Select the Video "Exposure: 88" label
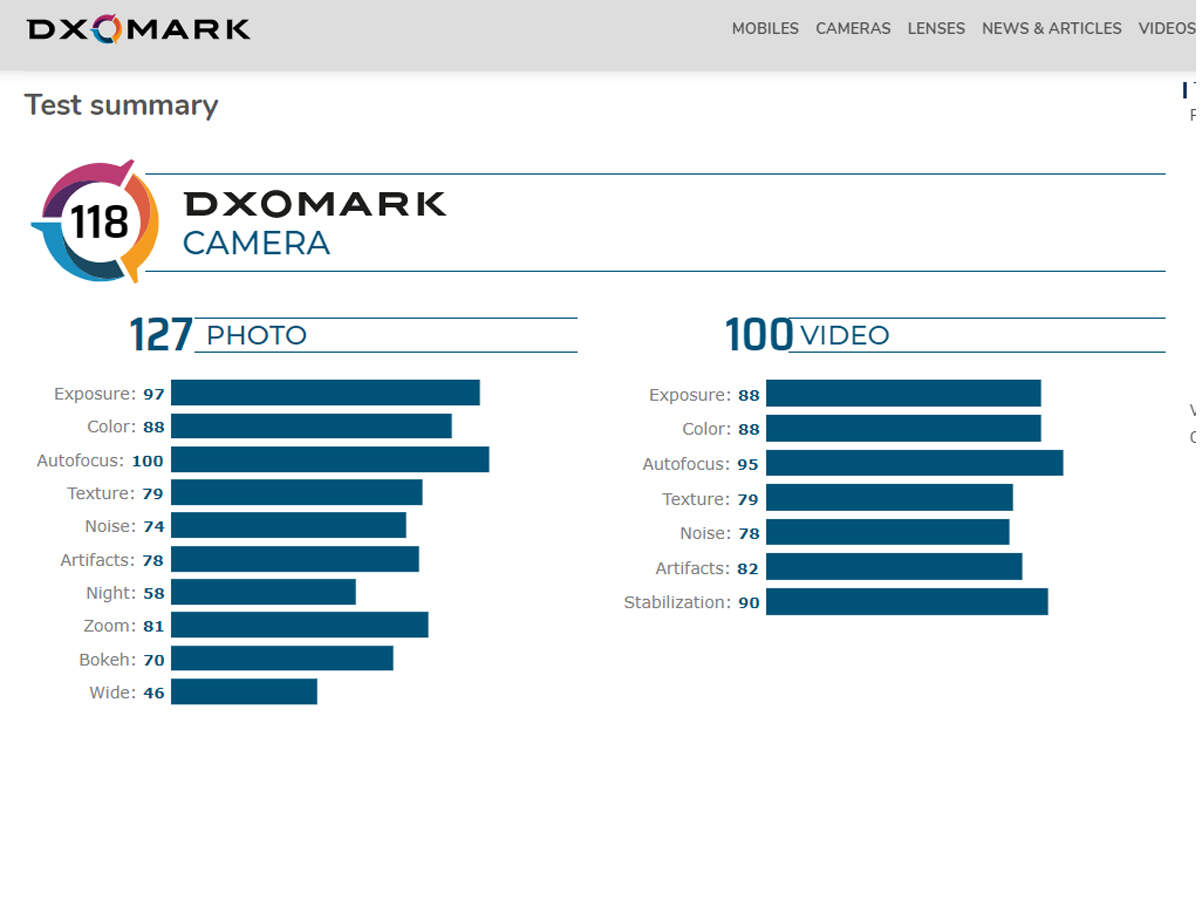The height and width of the screenshot is (900, 1200). 704,395
